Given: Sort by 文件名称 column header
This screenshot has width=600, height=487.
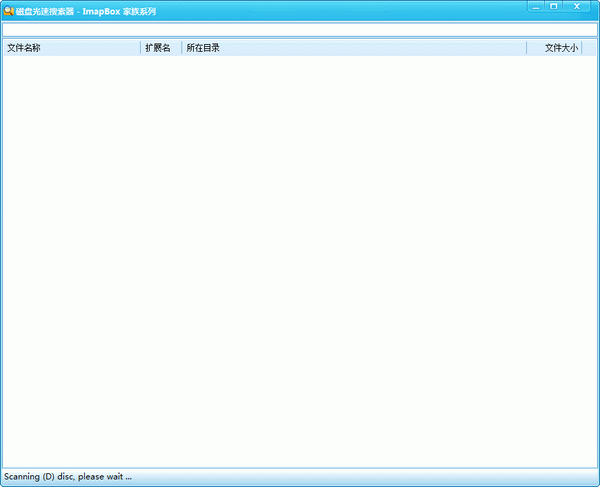Looking at the screenshot, I should coord(72,48).
